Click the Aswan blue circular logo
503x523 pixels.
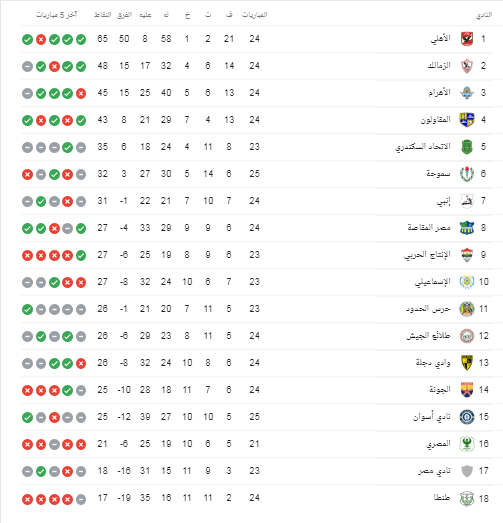pos(467,417)
